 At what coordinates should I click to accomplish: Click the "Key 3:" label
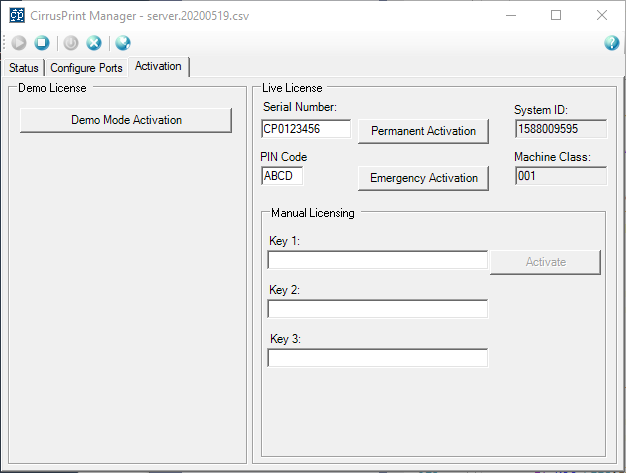pyautogui.click(x=285, y=339)
